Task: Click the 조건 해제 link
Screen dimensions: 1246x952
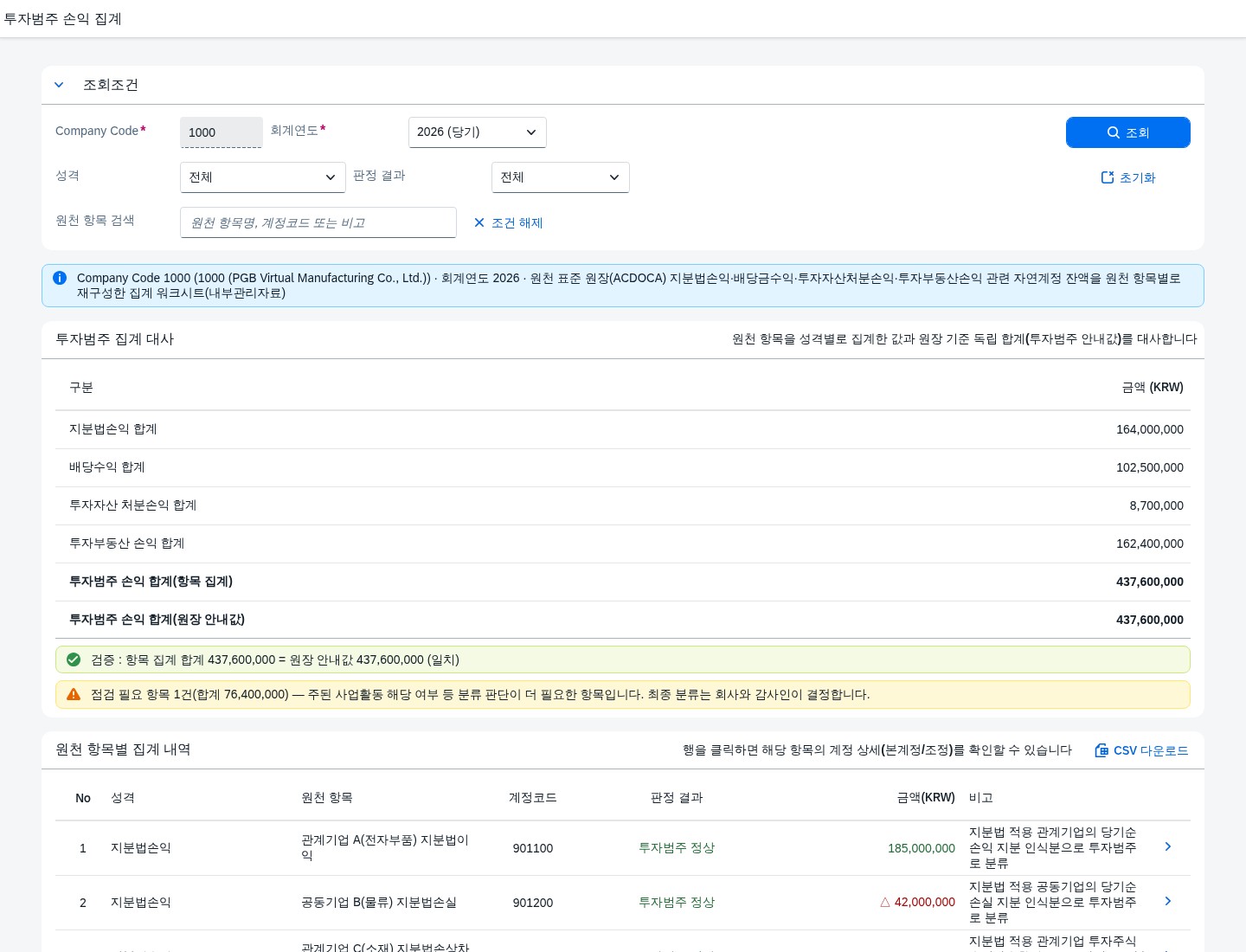Action: [508, 222]
